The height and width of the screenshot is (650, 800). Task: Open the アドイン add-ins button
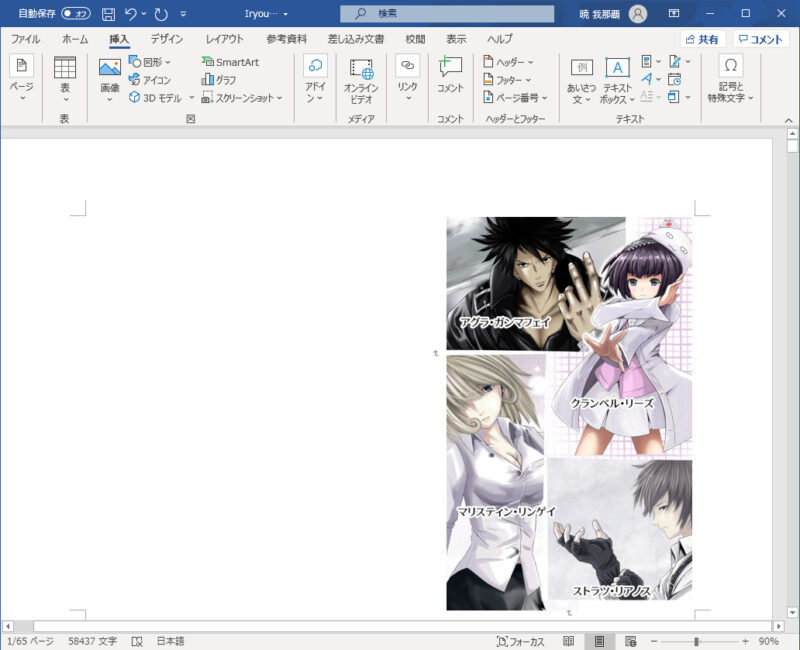(x=315, y=79)
